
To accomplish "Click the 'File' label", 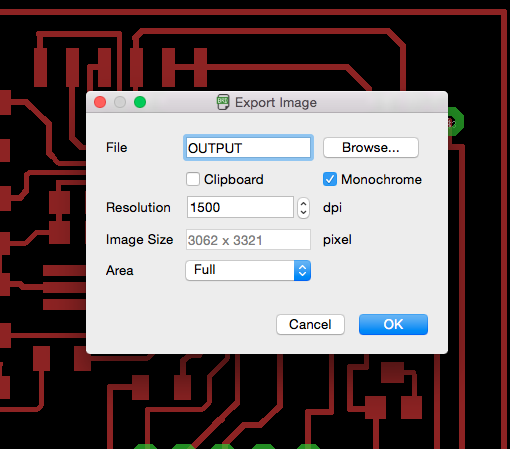I will (117, 147).
